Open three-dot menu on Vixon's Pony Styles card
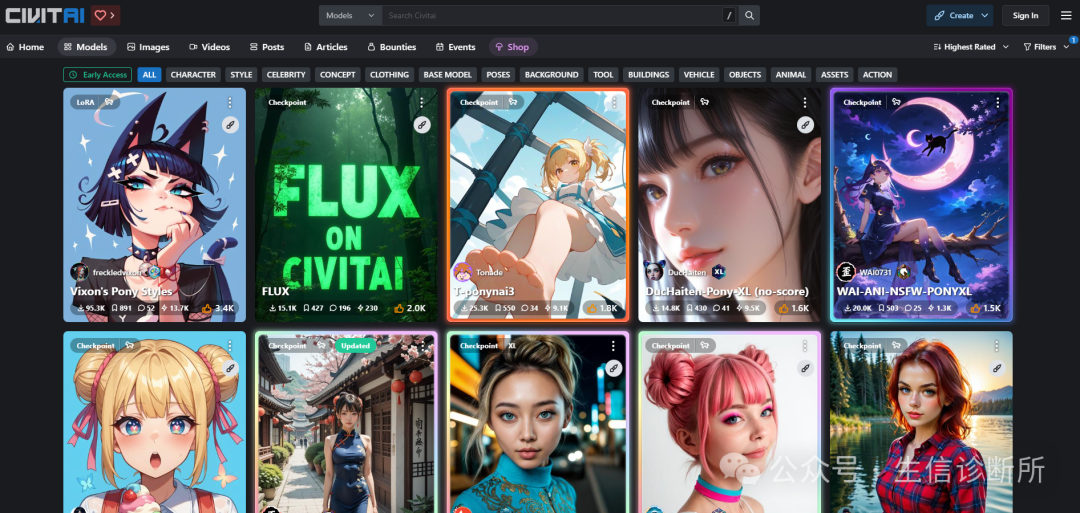 230,102
